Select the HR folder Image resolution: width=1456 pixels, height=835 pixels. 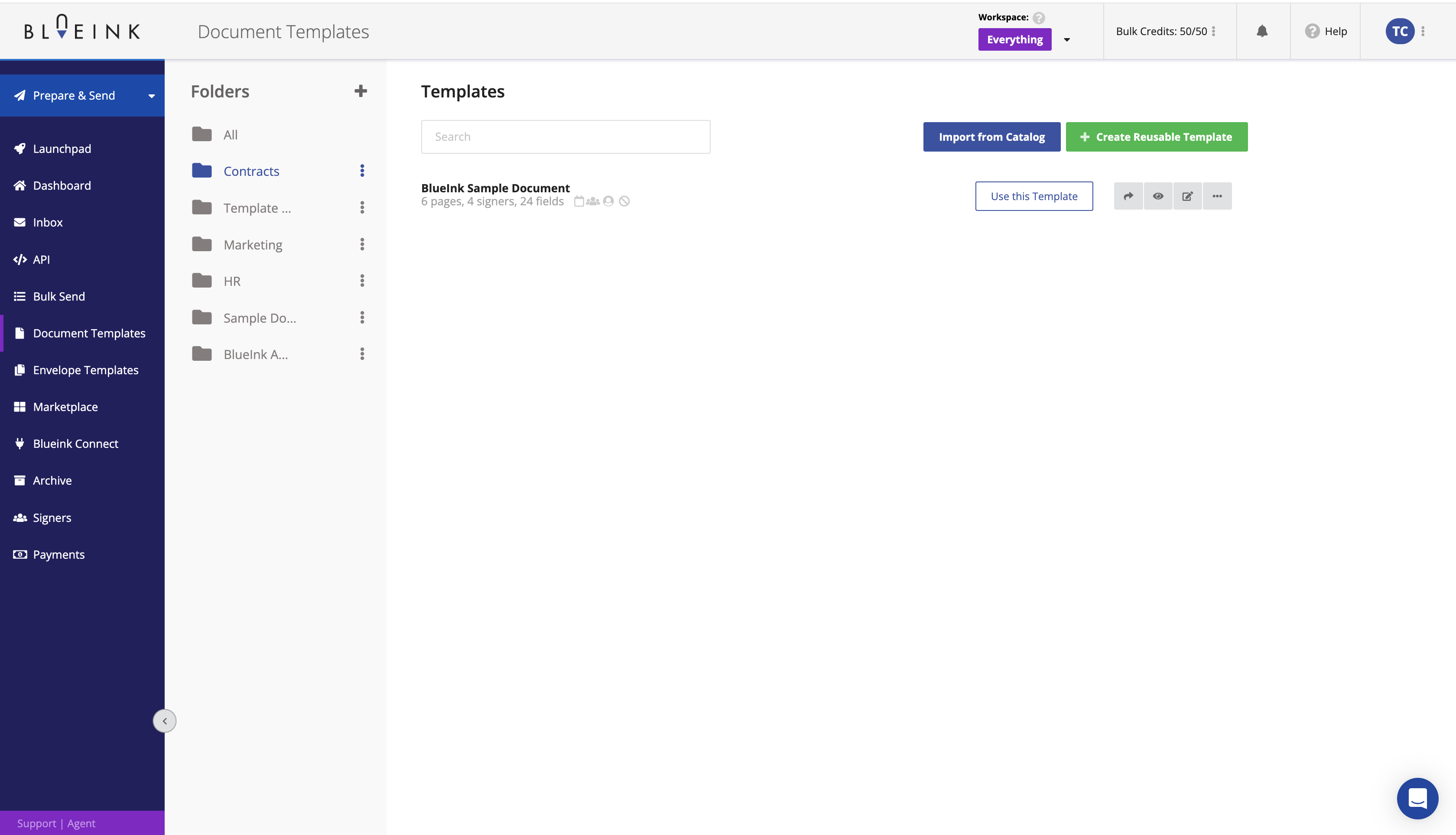(x=232, y=281)
